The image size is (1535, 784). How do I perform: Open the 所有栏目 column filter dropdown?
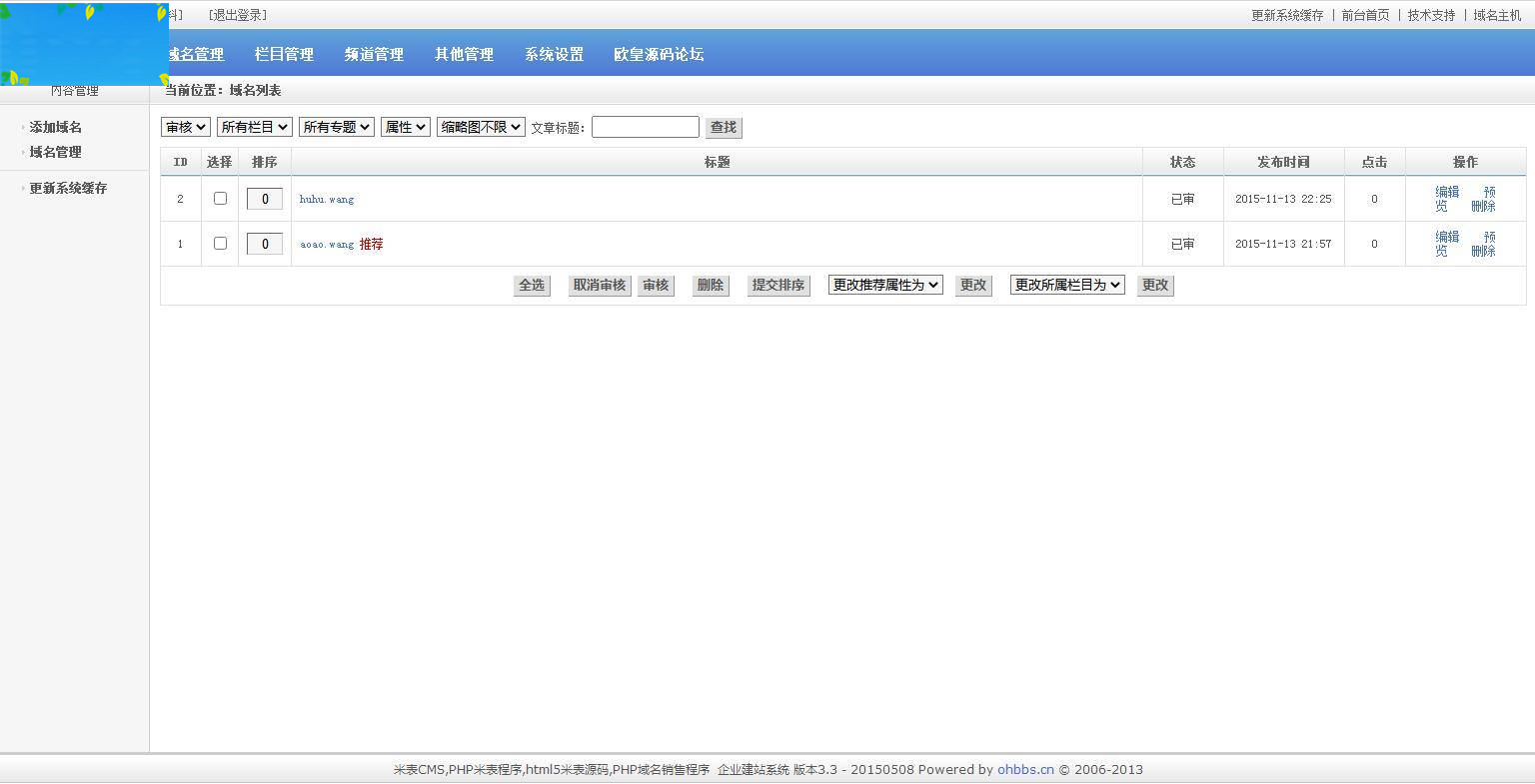point(254,127)
